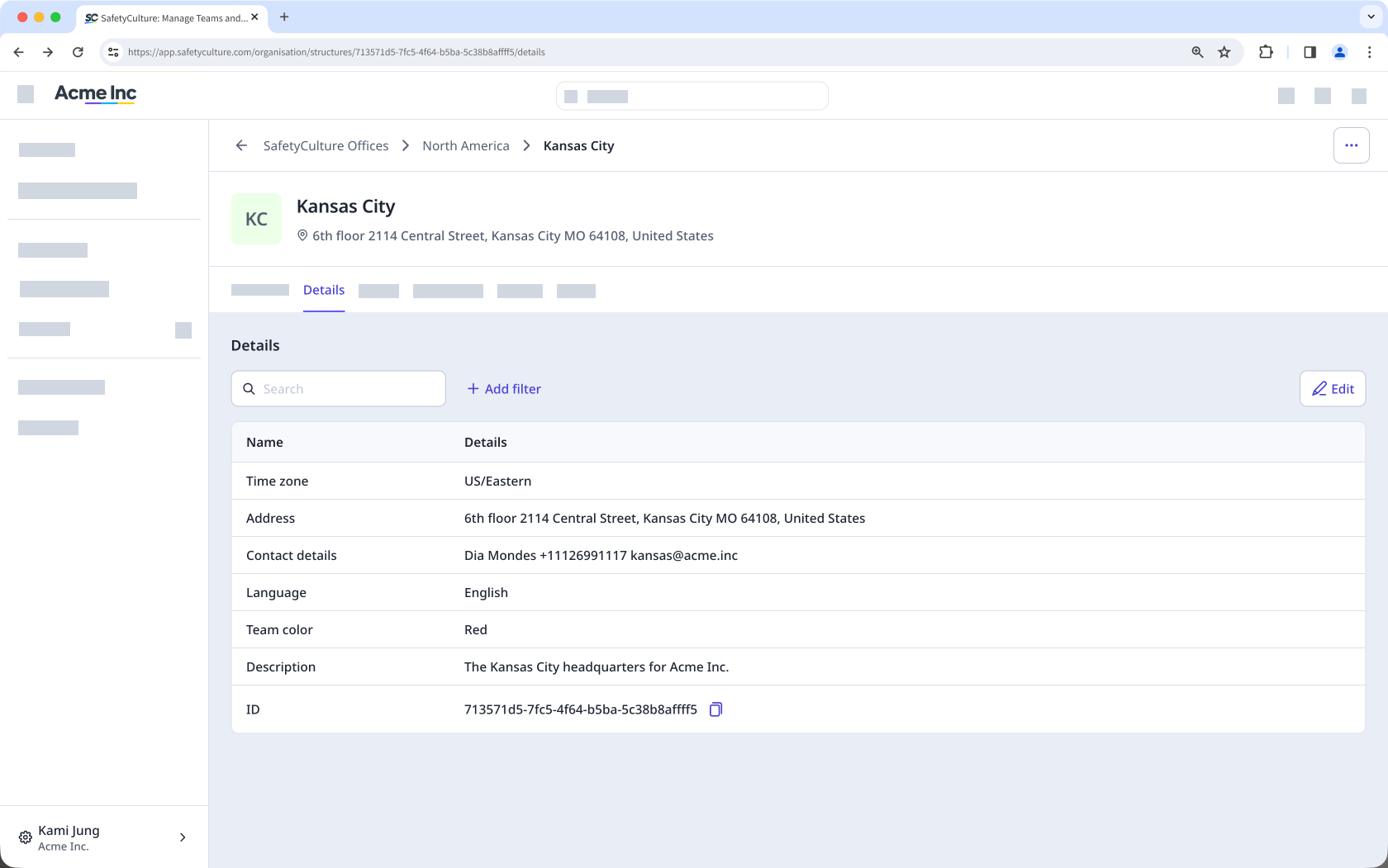Click the Description text value

pyautogui.click(x=597, y=667)
